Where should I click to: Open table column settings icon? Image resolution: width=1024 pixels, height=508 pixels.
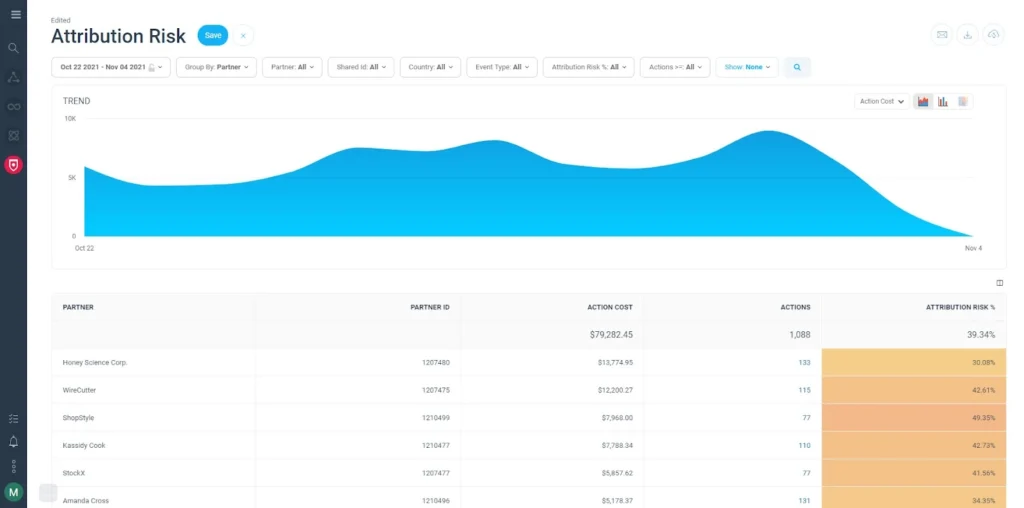[999, 283]
